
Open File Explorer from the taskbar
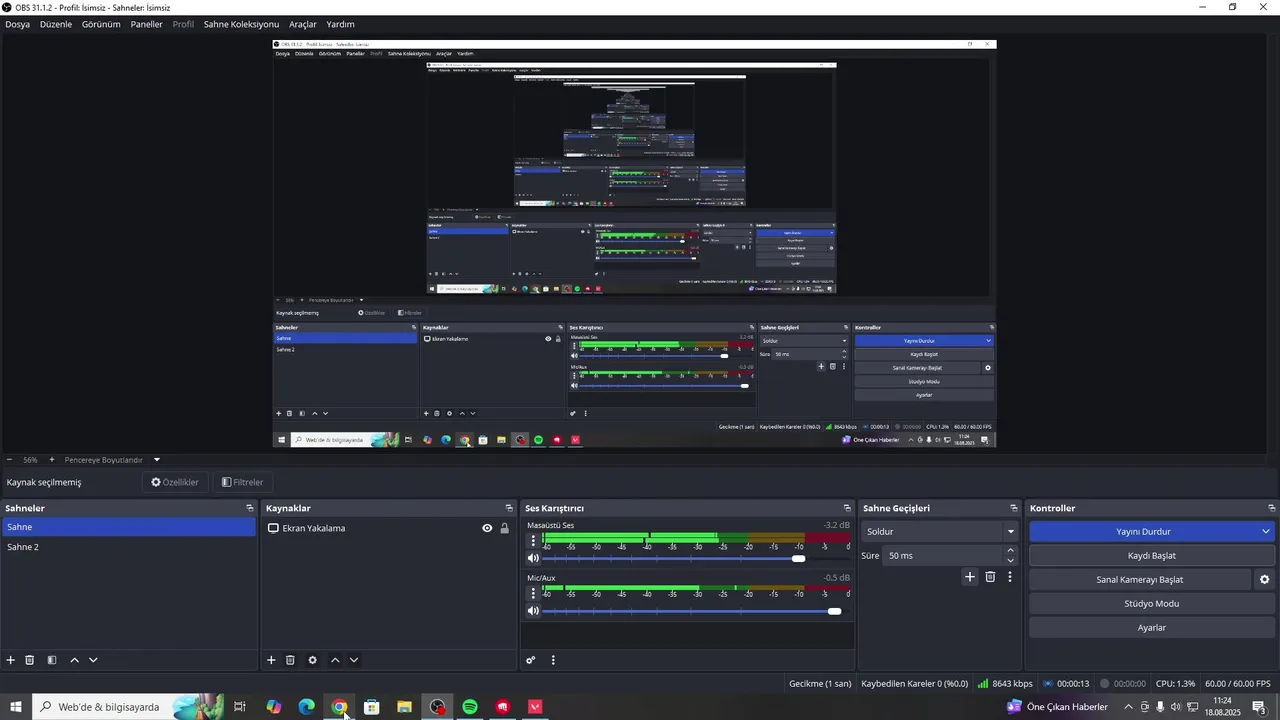[404, 707]
